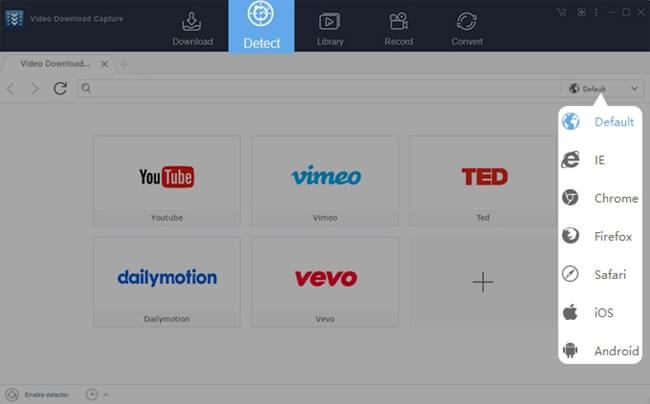
Task: Click the Safari compass icon
Action: coord(570,274)
